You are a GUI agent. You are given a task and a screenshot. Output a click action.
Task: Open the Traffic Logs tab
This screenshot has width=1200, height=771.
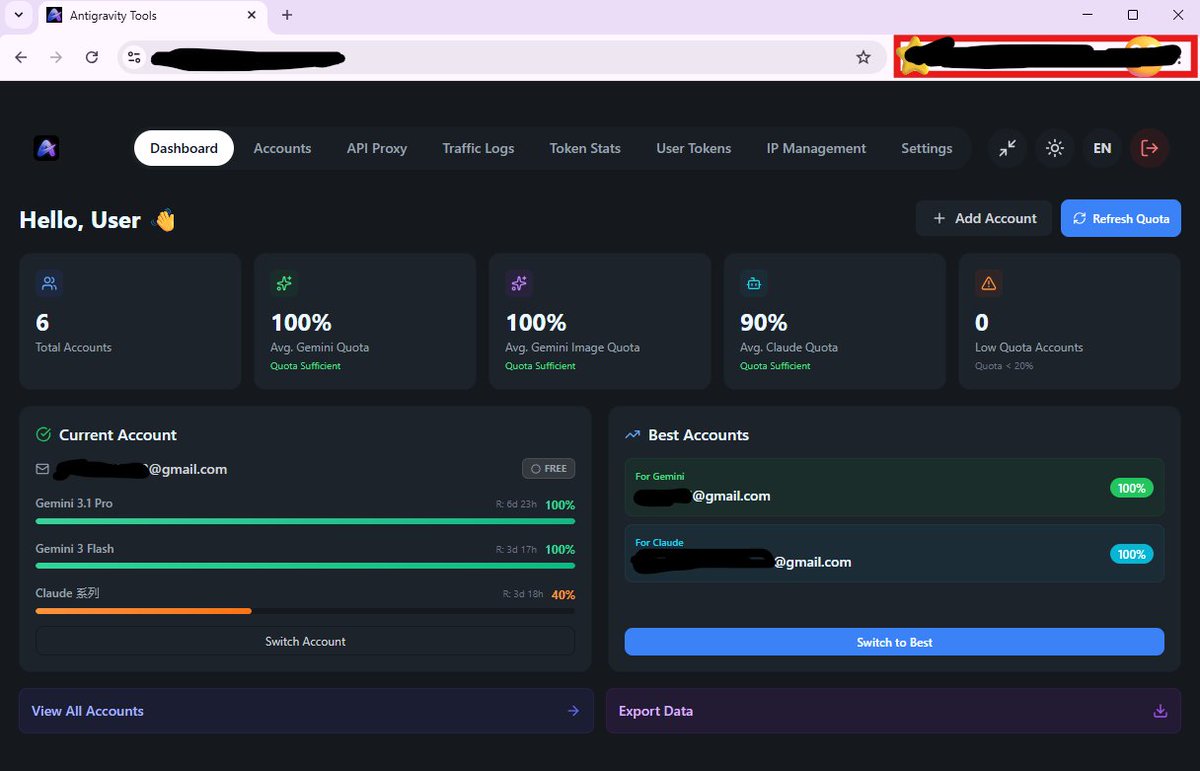pyautogui.click(x=478, y=148)
